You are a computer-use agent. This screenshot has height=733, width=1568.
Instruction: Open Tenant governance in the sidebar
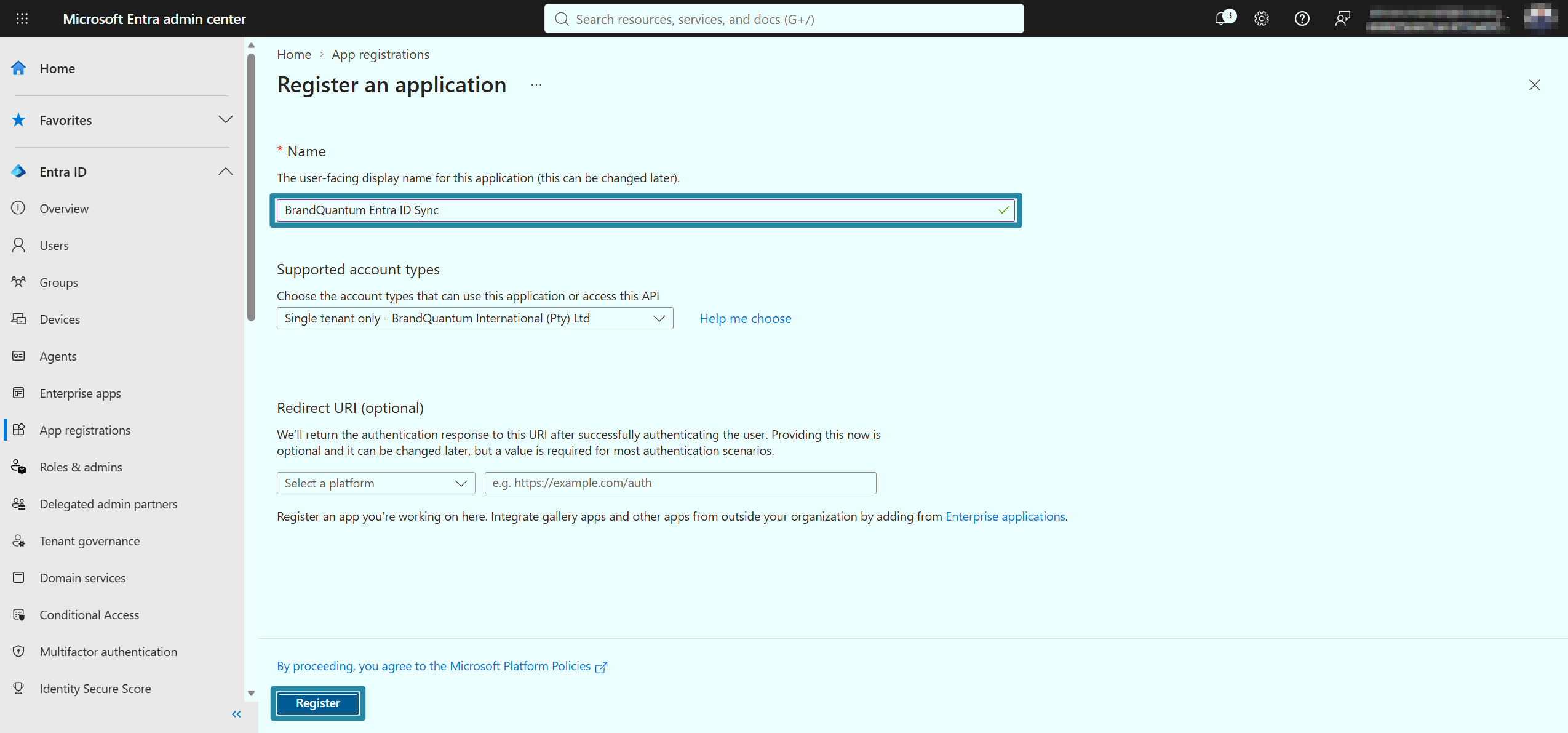90,540
